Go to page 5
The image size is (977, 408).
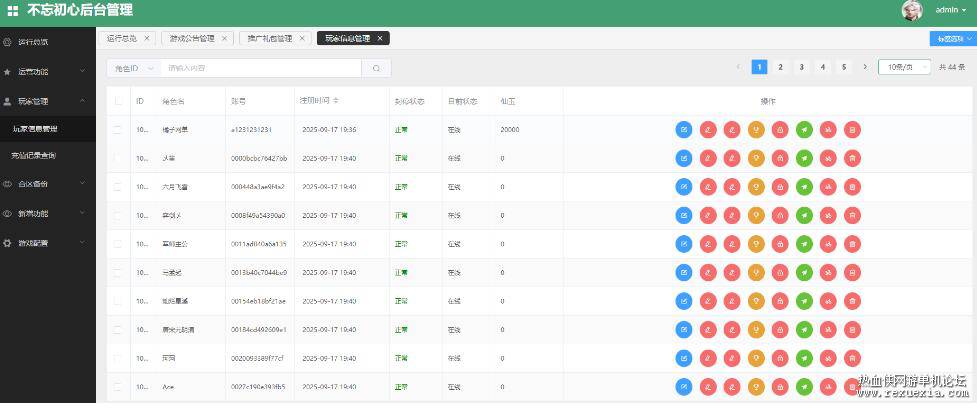coord(844,67)
